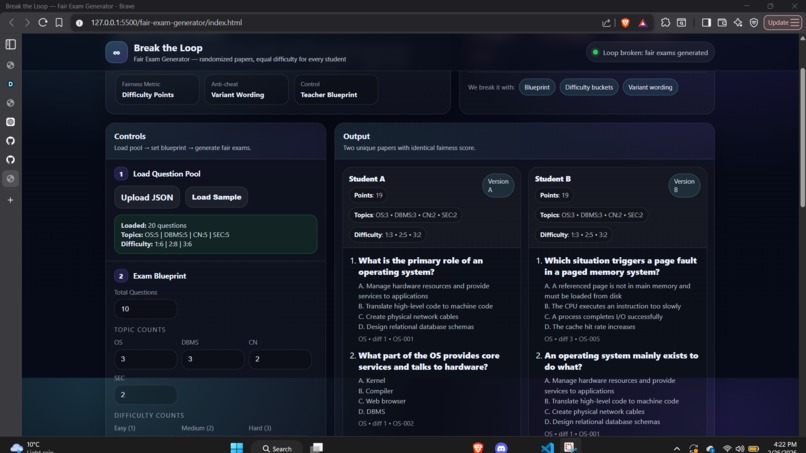Open the Brave Wallet icon
The width and height of the screenshot is (806, 453).
coord(722,23)
